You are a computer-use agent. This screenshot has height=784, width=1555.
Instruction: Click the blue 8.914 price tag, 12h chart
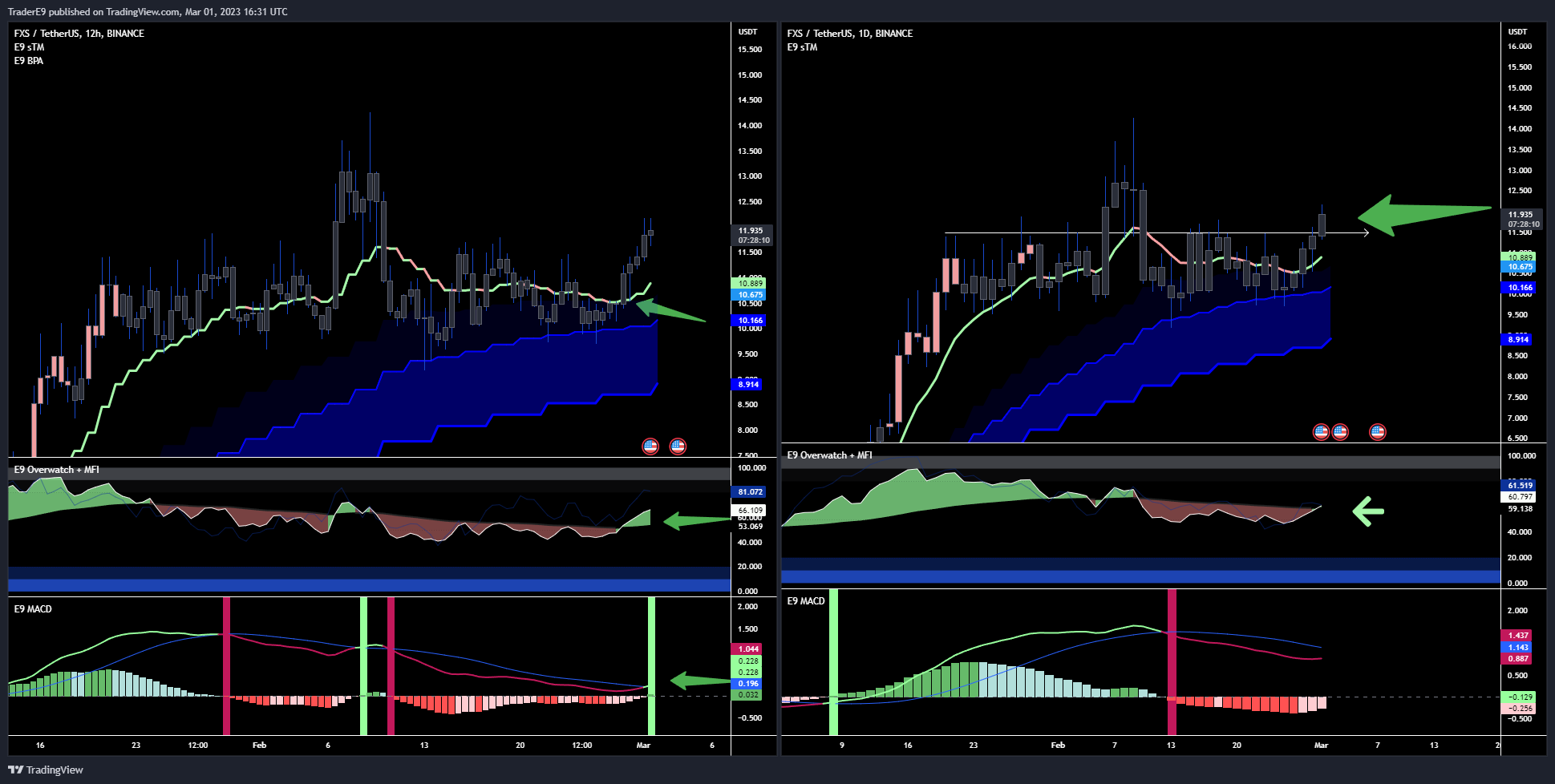pyautogui.click(x=747, y=384)
